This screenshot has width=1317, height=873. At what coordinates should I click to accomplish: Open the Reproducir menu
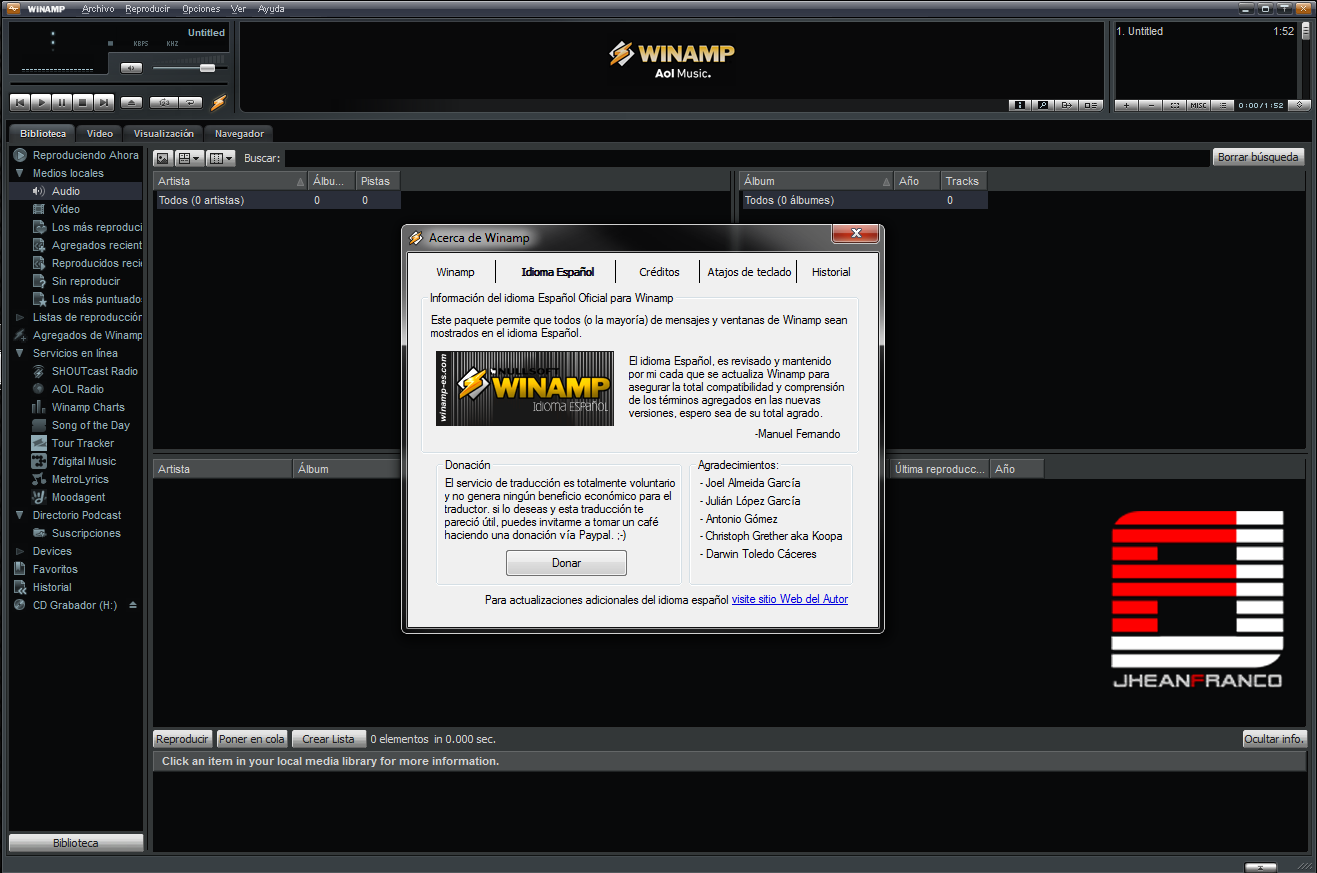148,9
